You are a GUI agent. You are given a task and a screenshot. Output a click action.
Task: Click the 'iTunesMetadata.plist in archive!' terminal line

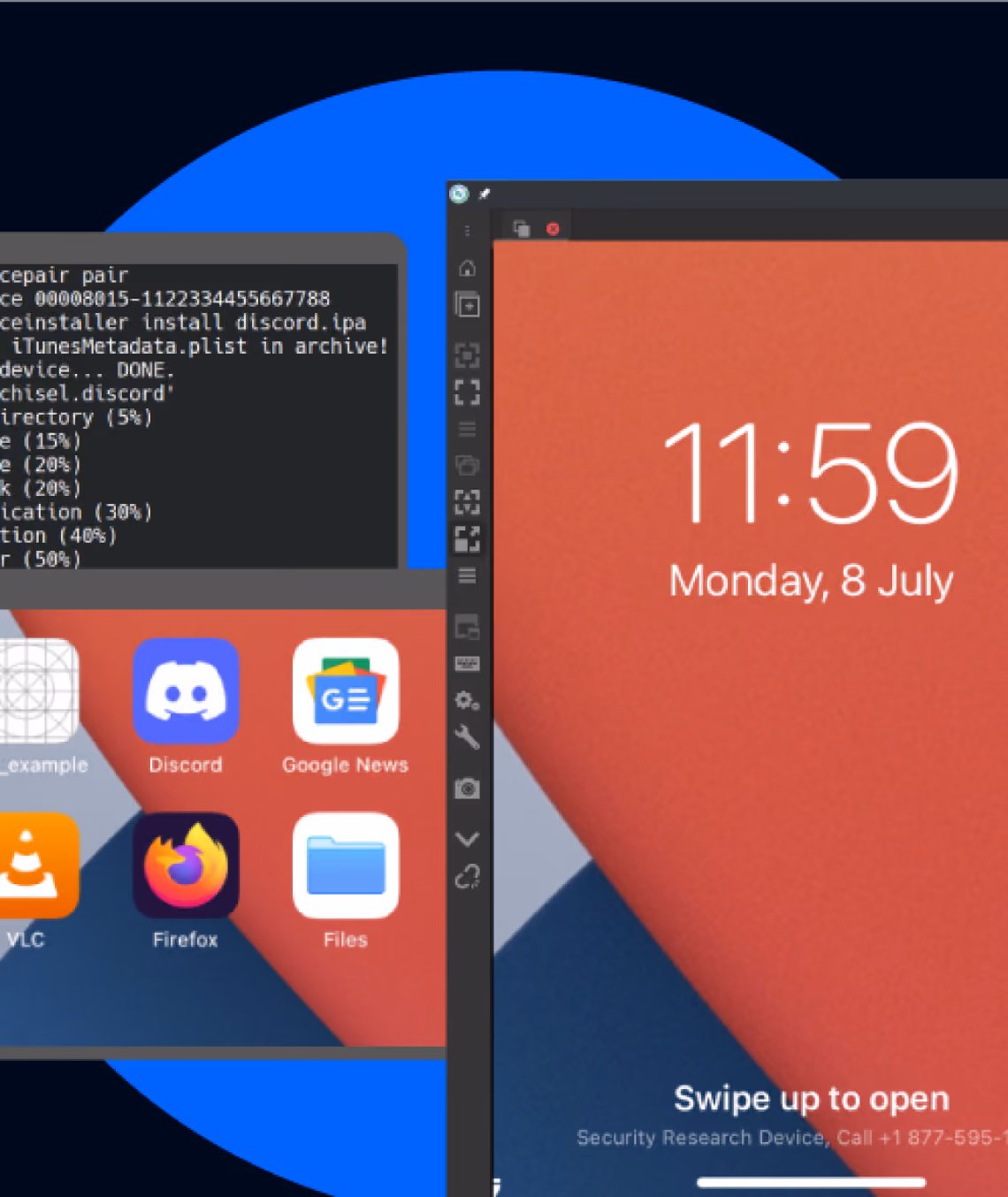tap(200, 346)
